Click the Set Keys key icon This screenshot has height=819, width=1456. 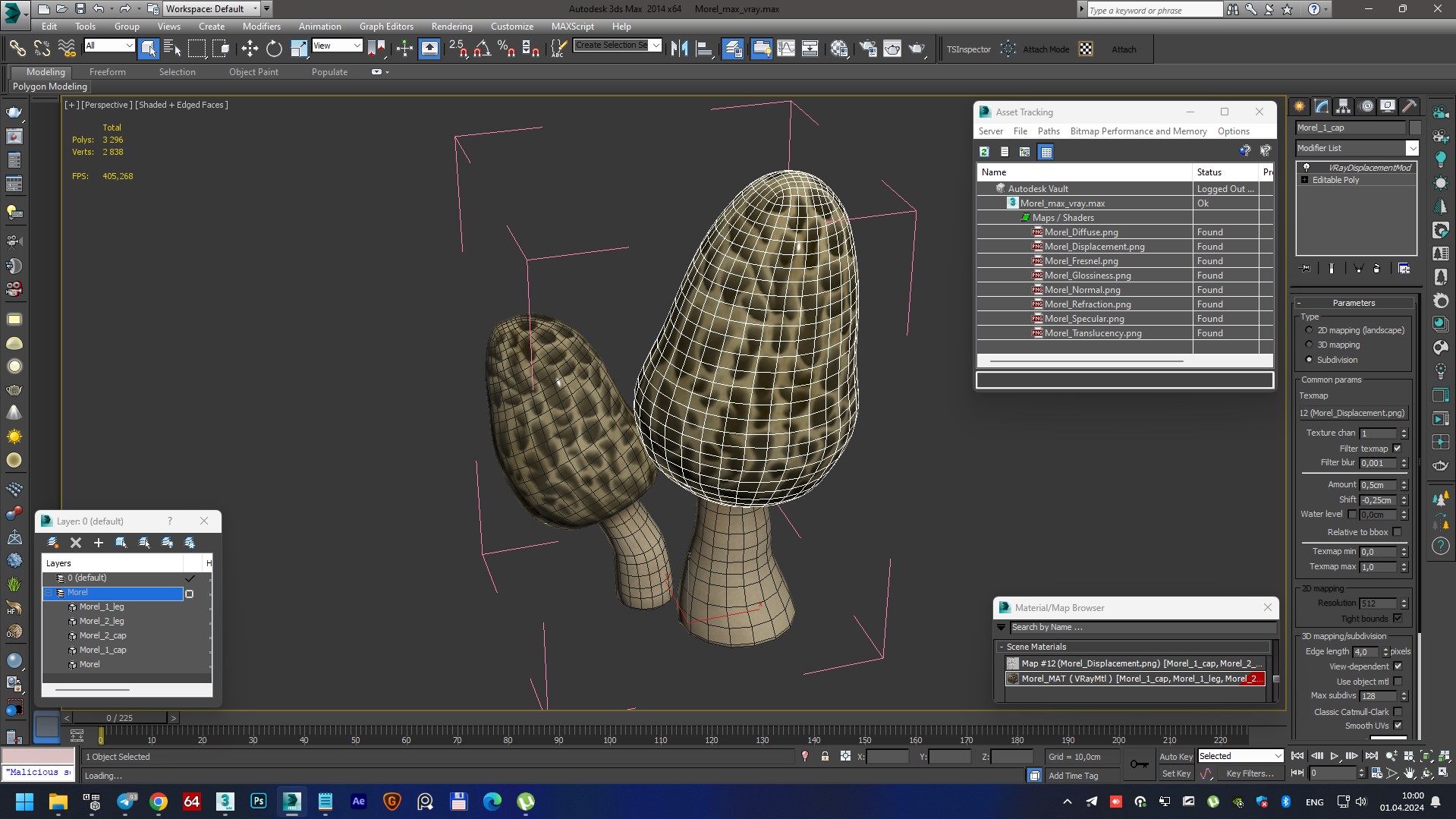pyautogui.click(x=1139, y=764)
